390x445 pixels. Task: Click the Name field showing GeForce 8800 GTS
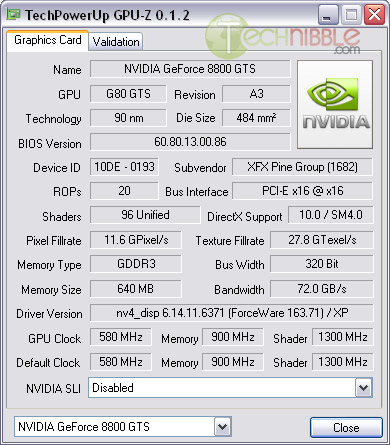(190, 69)
